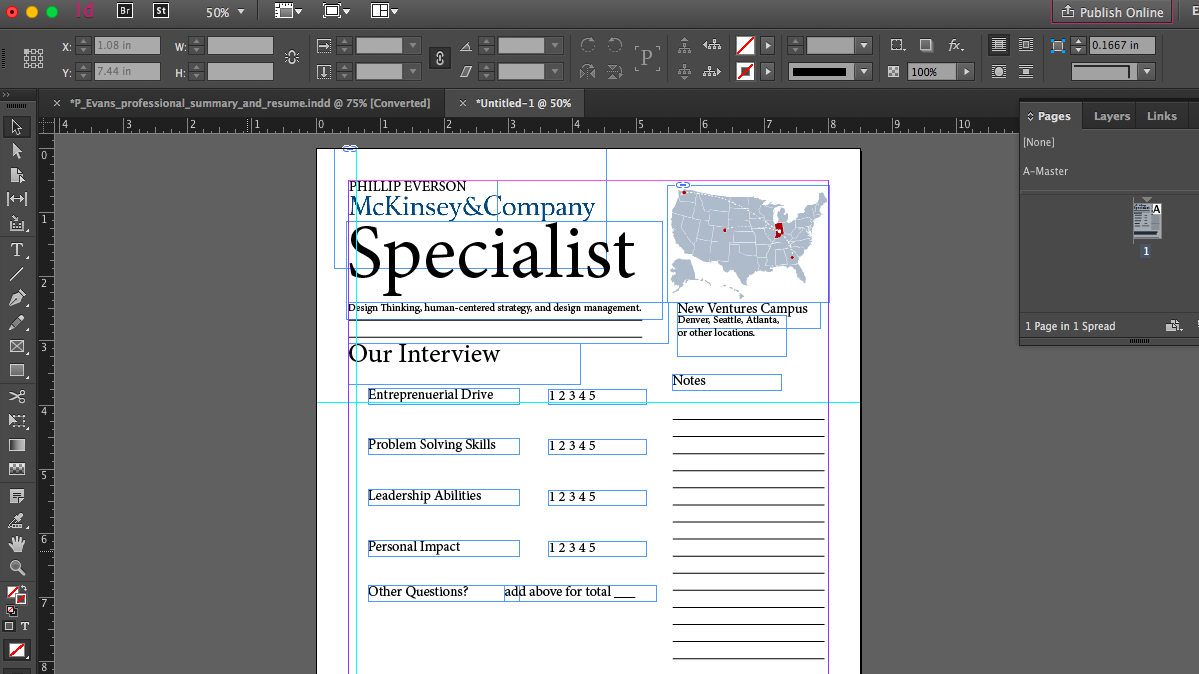Open the stroke weight dropdown

point(864,45)
